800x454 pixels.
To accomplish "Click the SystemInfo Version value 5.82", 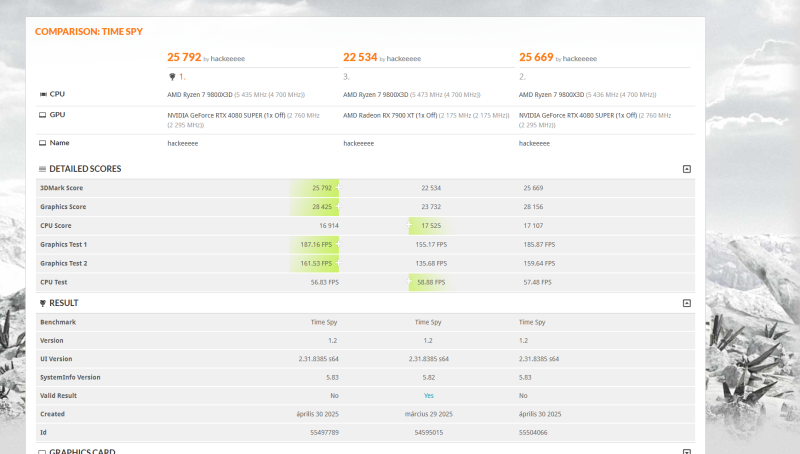I will point(429,377).
